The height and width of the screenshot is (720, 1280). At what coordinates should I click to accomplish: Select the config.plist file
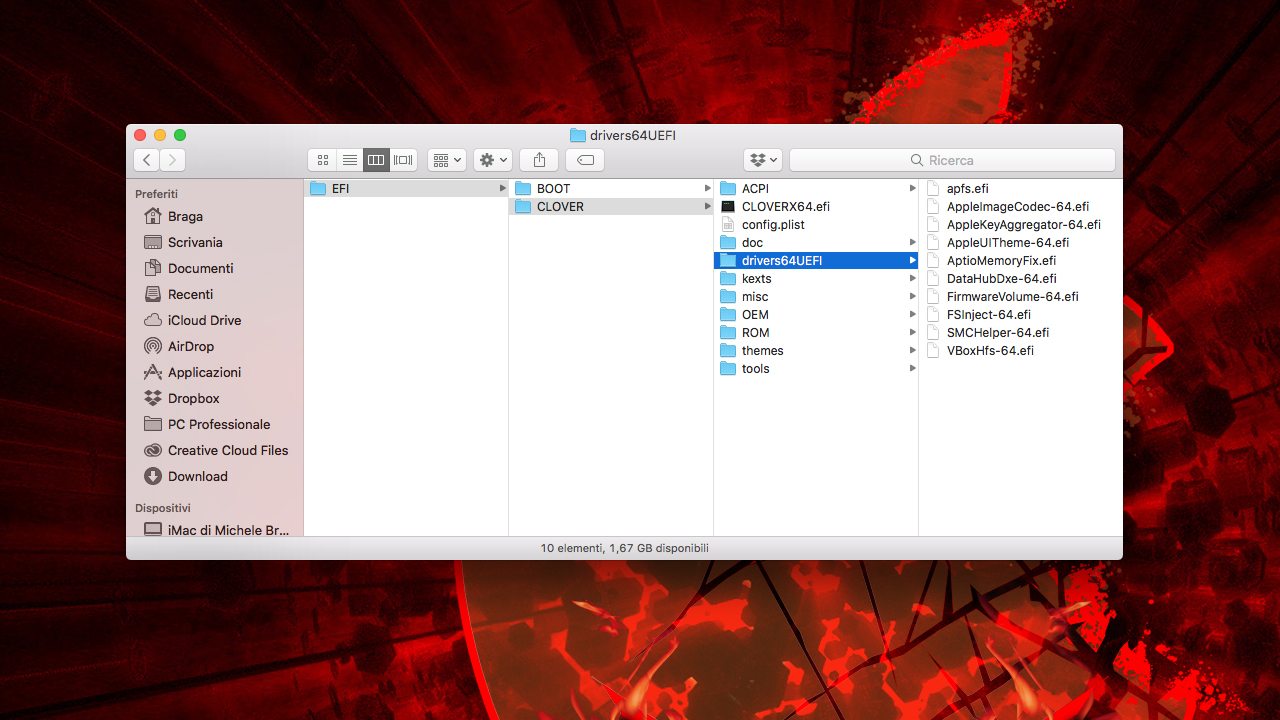pos(772,225)
